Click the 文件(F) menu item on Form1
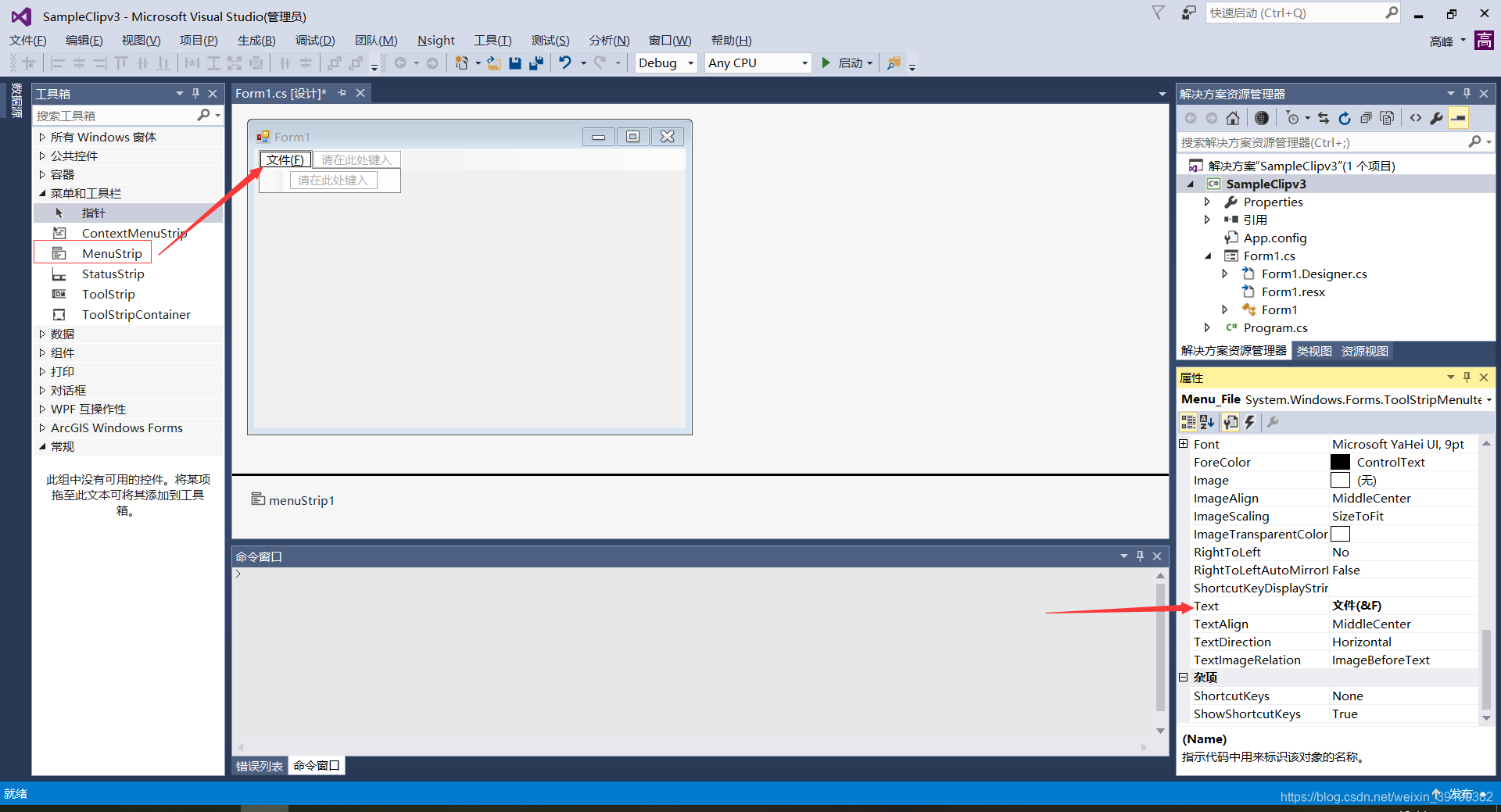 (285, 159)
